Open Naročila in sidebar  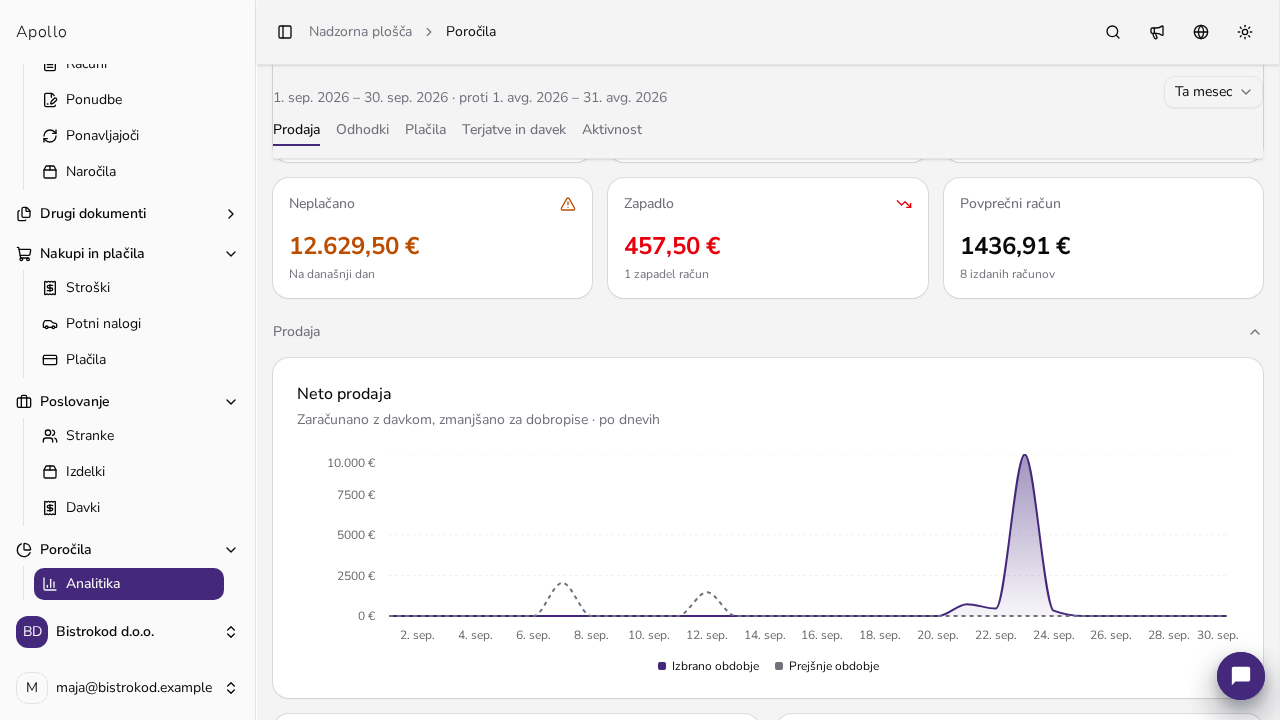pos(129,172)
